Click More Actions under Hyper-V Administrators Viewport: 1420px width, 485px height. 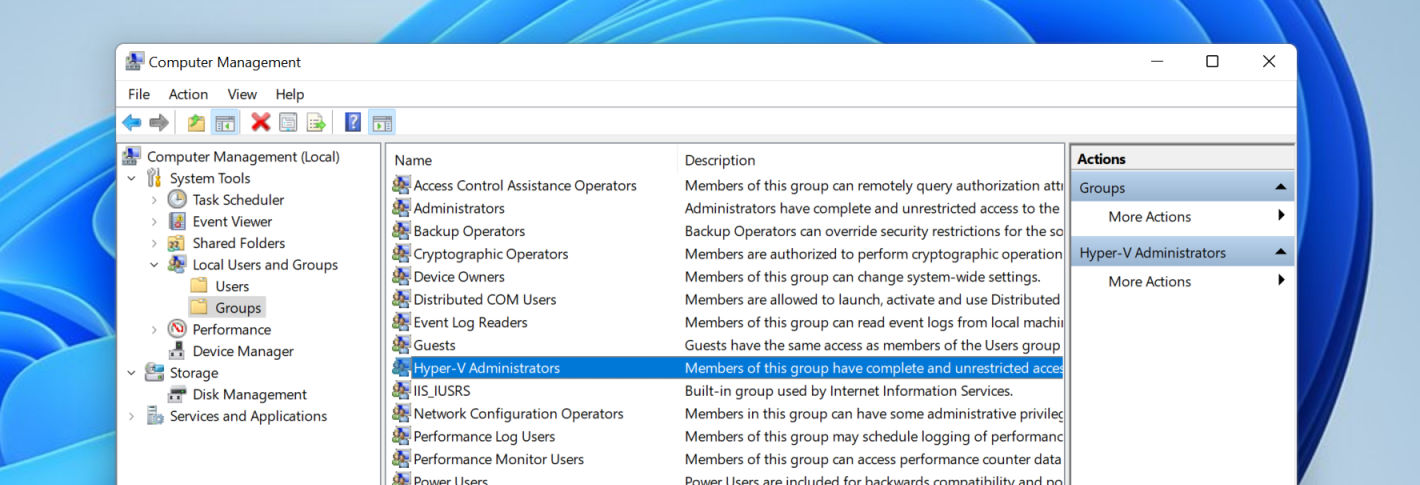pyautogui.click(x=1149, y=281)
